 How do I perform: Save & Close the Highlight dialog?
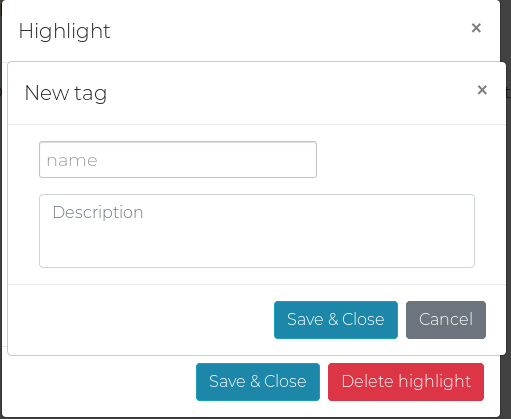pyautogui.click(x=258, y=382)
